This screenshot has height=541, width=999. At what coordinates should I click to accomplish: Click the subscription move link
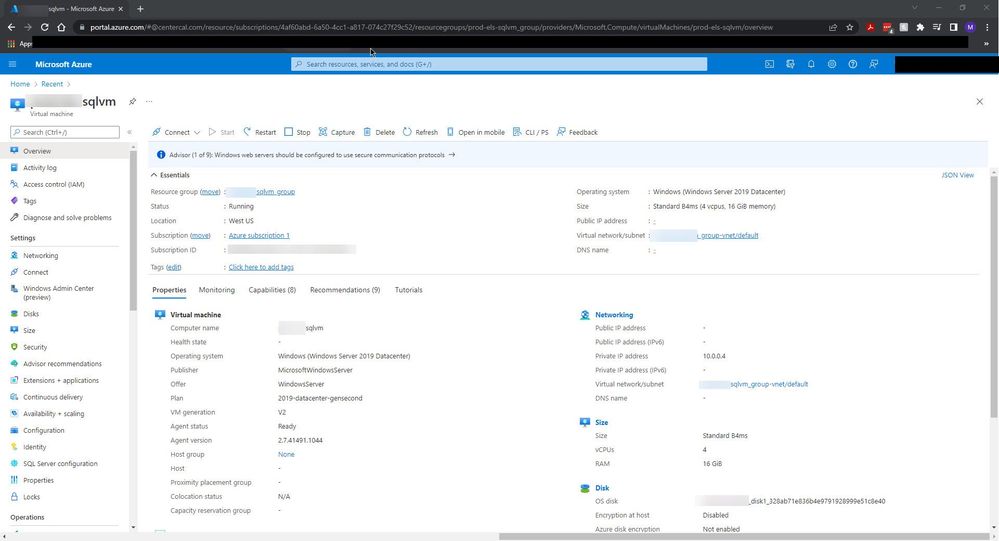[200, 236]
